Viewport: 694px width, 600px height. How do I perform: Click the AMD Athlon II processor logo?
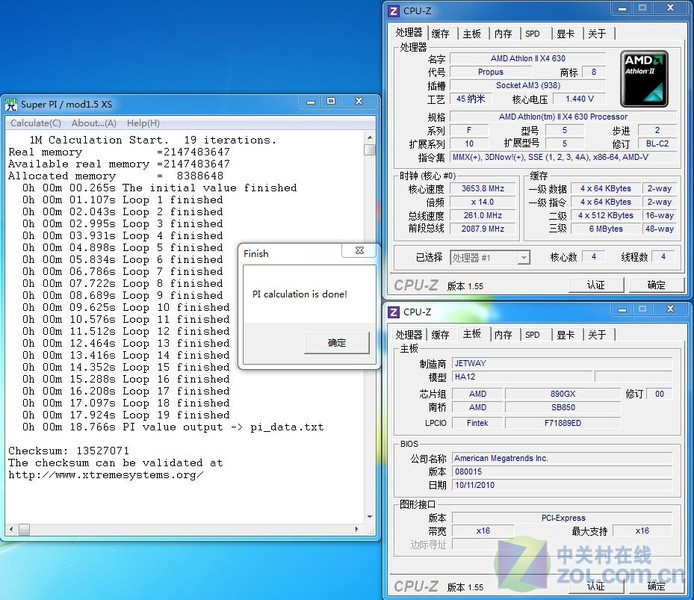pos(644,79)
